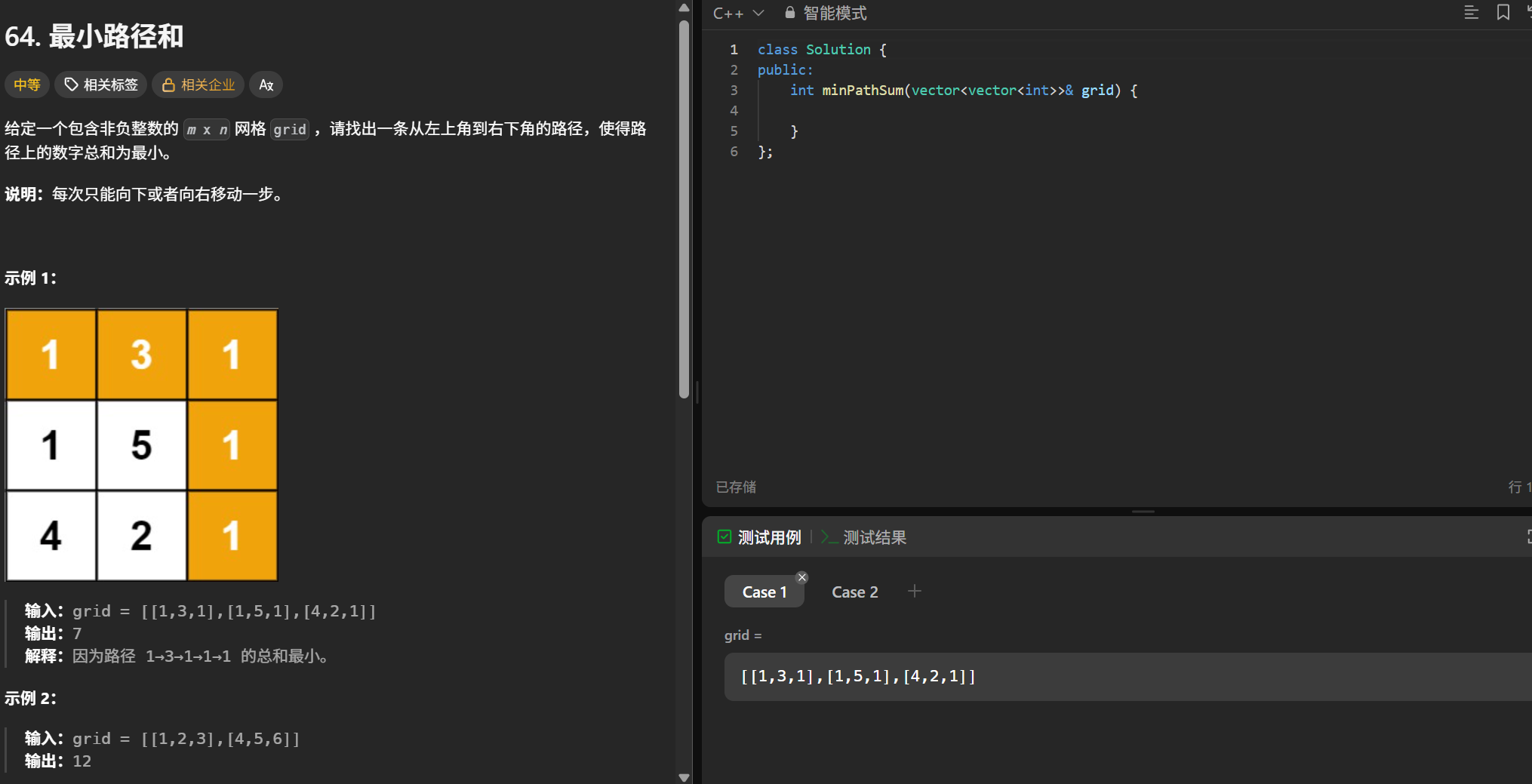
Task: Click the lock icon beside 相关企业
Action: [168, 85]
